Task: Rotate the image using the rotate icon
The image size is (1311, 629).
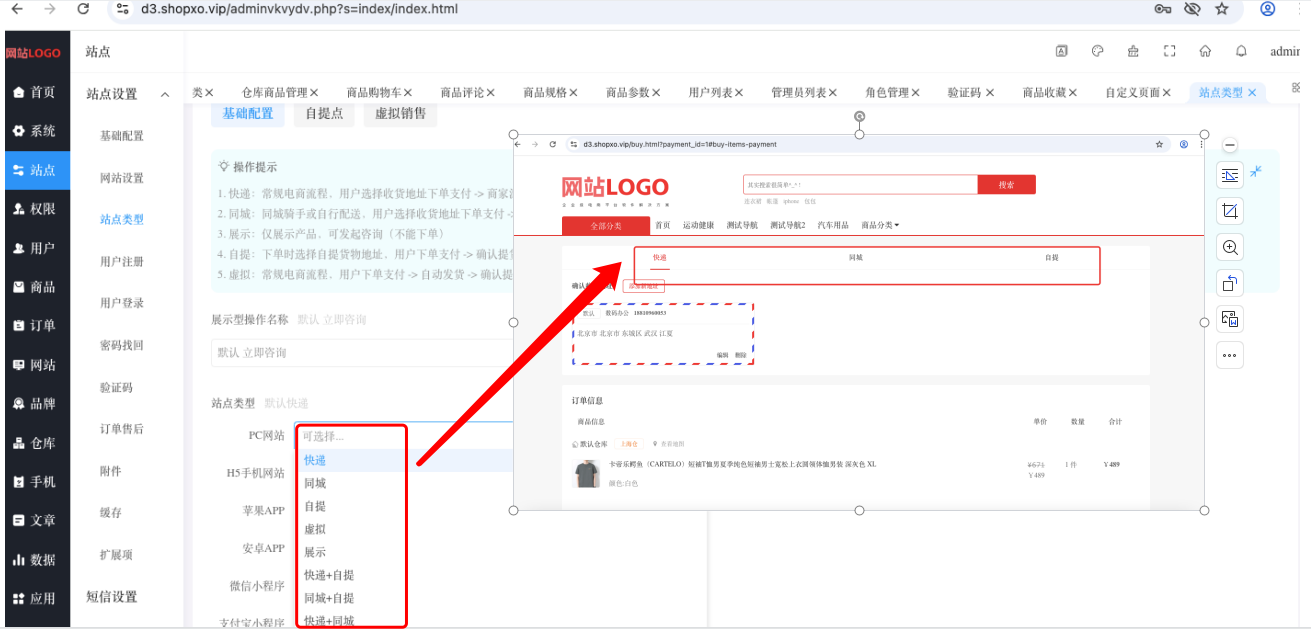Action: tap(1230, 283)
